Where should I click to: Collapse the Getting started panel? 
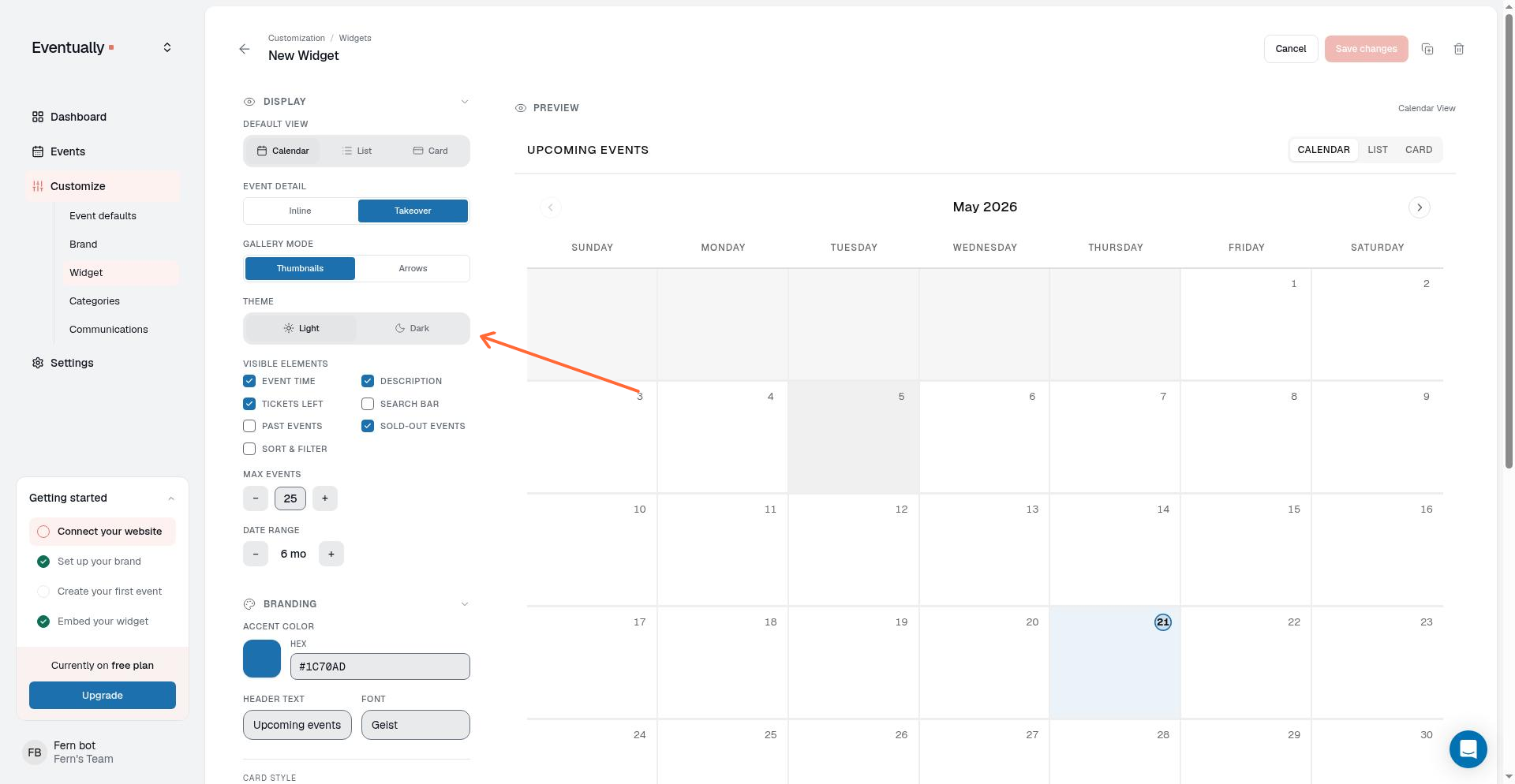[171, 498]
